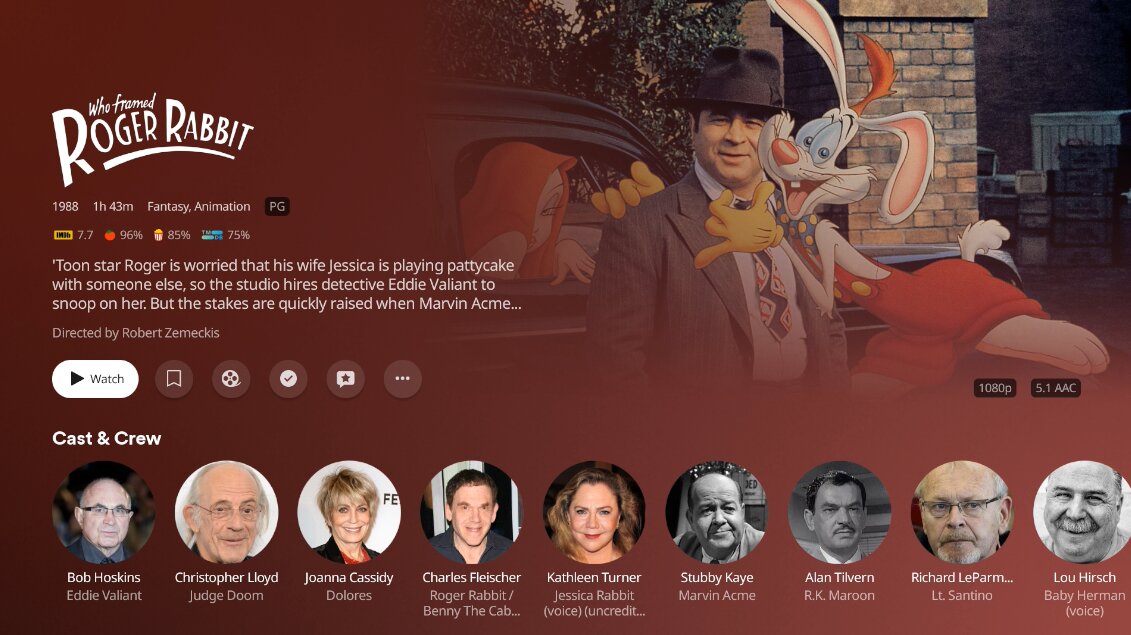Image resolution: width=1131 pixels, height=635 pixels.
Task: Click the popcorn audience 85% score
Action: coord(172,235)
